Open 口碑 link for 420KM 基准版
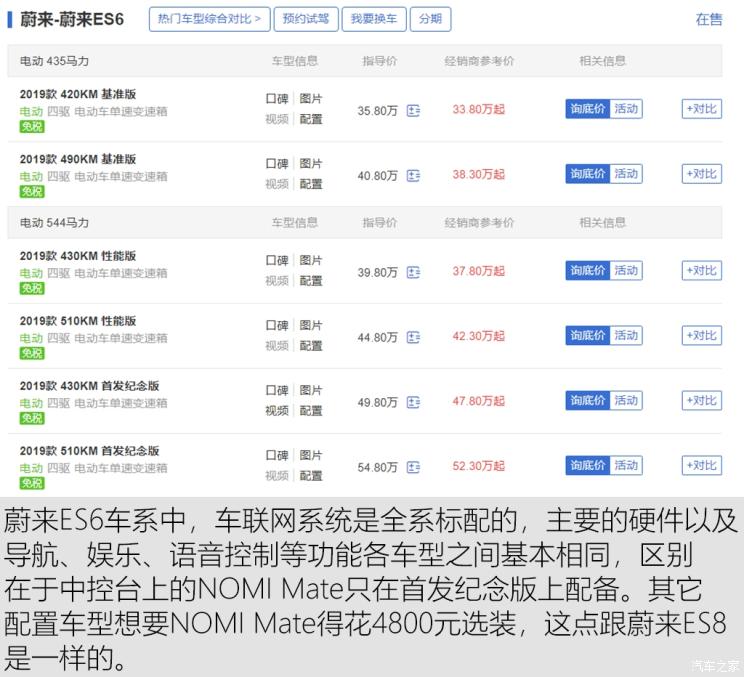This screenshot has height=677, width=744. tap(276, 99)
